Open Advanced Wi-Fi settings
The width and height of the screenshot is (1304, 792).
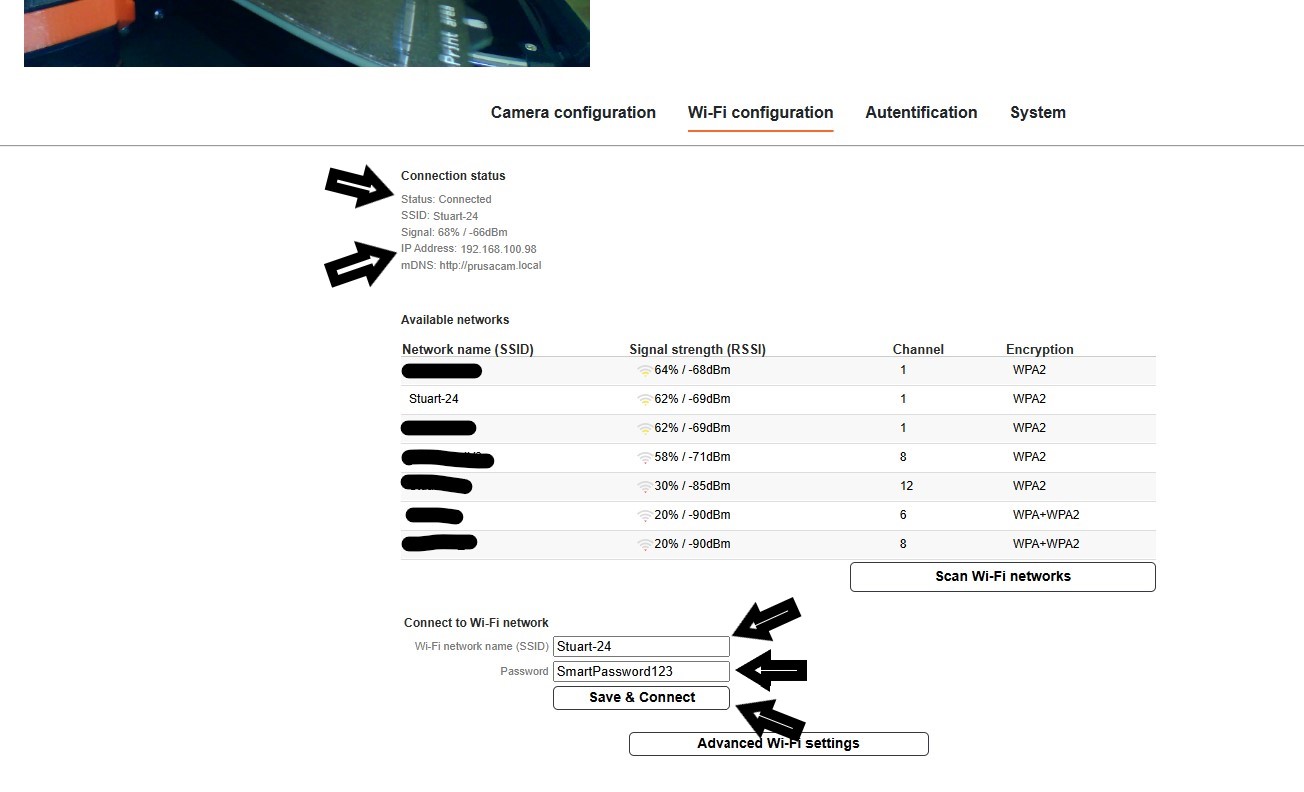point(778,744)
